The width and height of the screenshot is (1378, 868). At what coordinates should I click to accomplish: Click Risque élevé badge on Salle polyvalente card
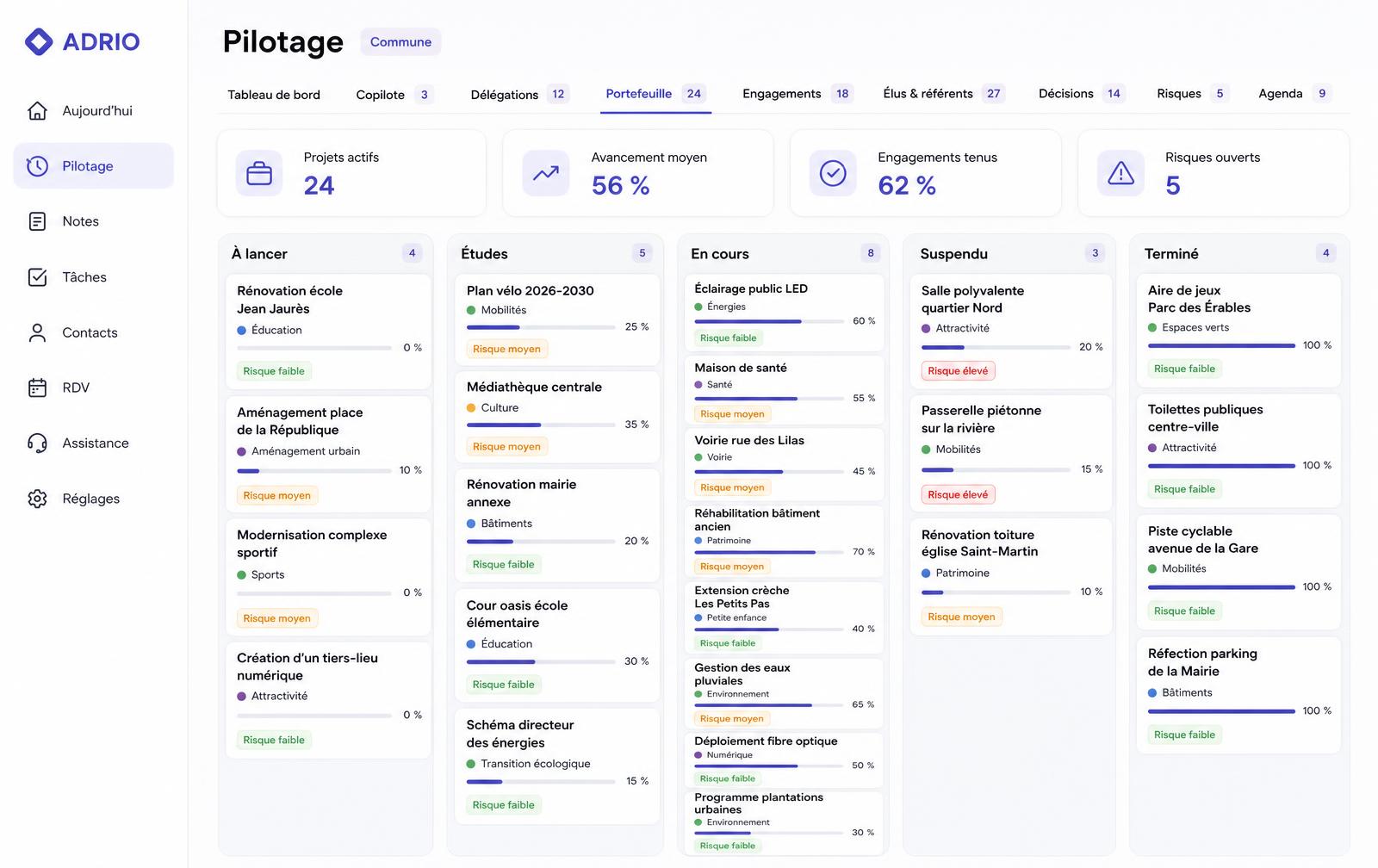pos(958,371)
